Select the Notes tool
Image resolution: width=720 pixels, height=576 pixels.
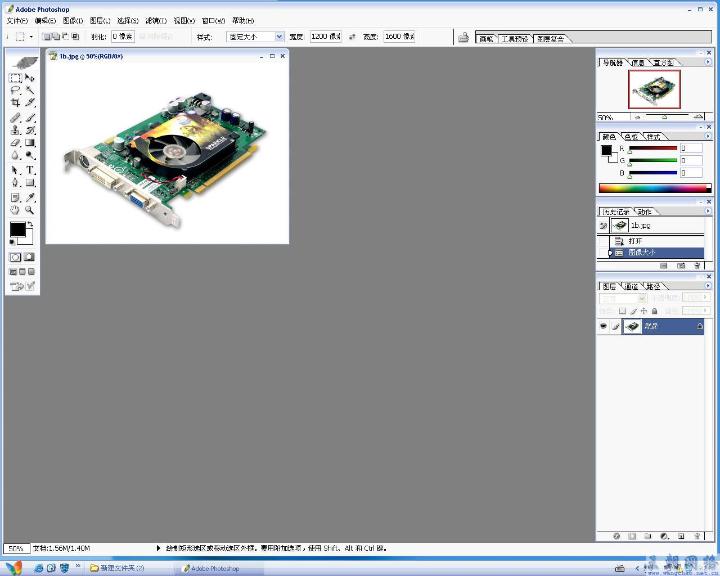tap(15, 198)
